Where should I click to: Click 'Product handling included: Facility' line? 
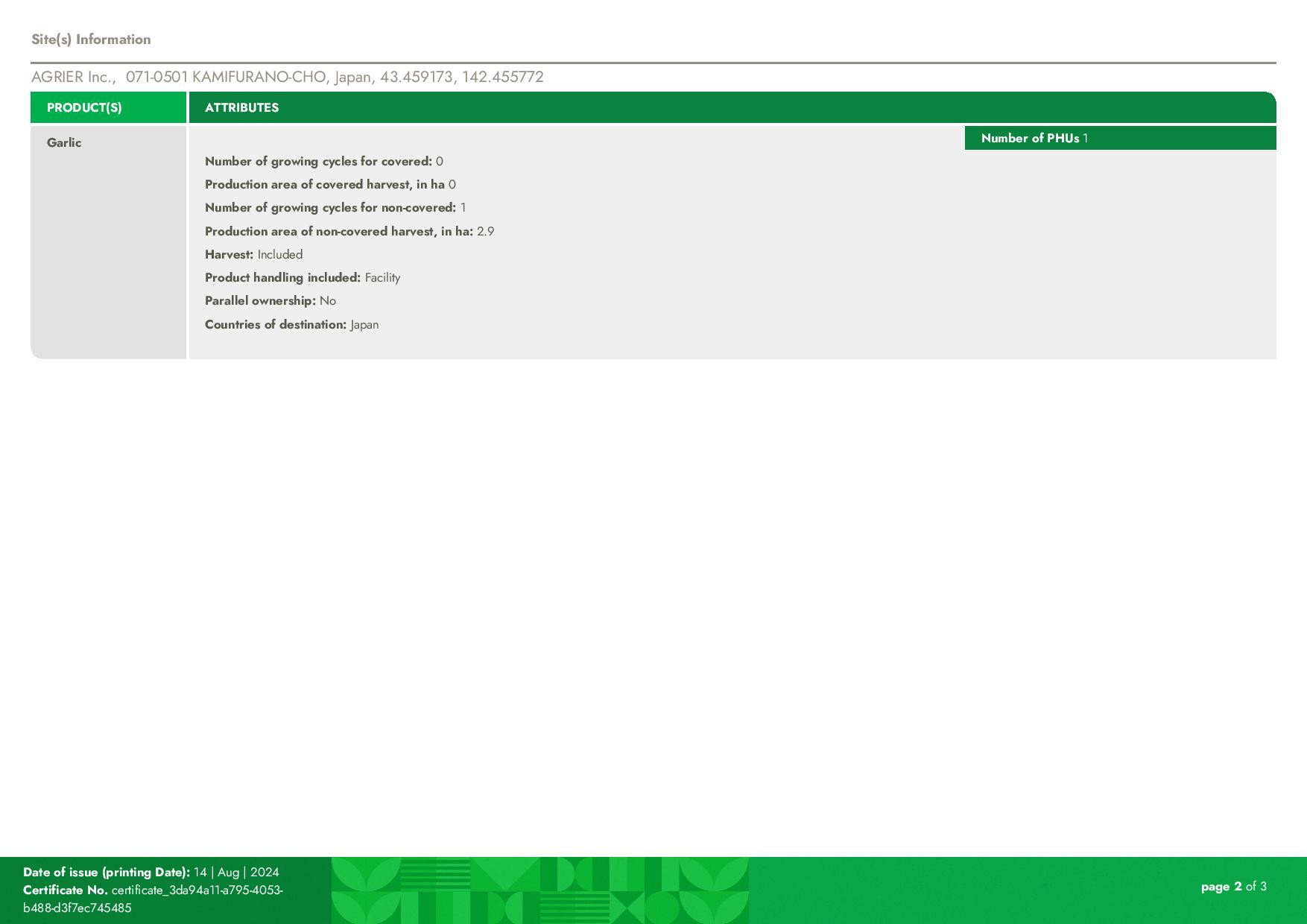tap(303, 277)
